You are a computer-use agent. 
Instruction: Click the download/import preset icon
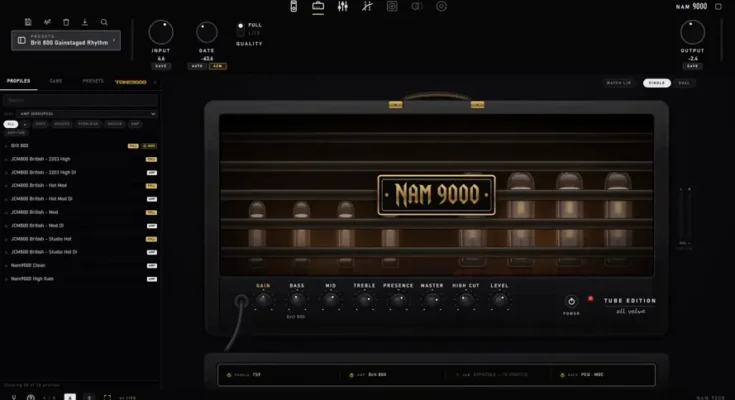tap(85, 22)
